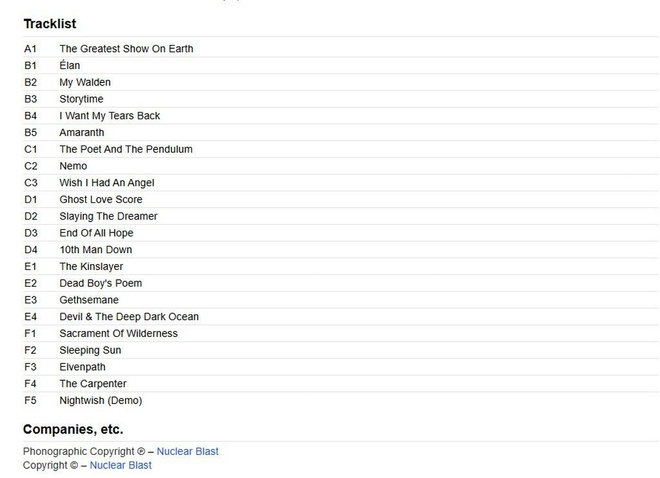Click track position A1
The width and height of the screenshot is (660, 478).
pos(30,49)
